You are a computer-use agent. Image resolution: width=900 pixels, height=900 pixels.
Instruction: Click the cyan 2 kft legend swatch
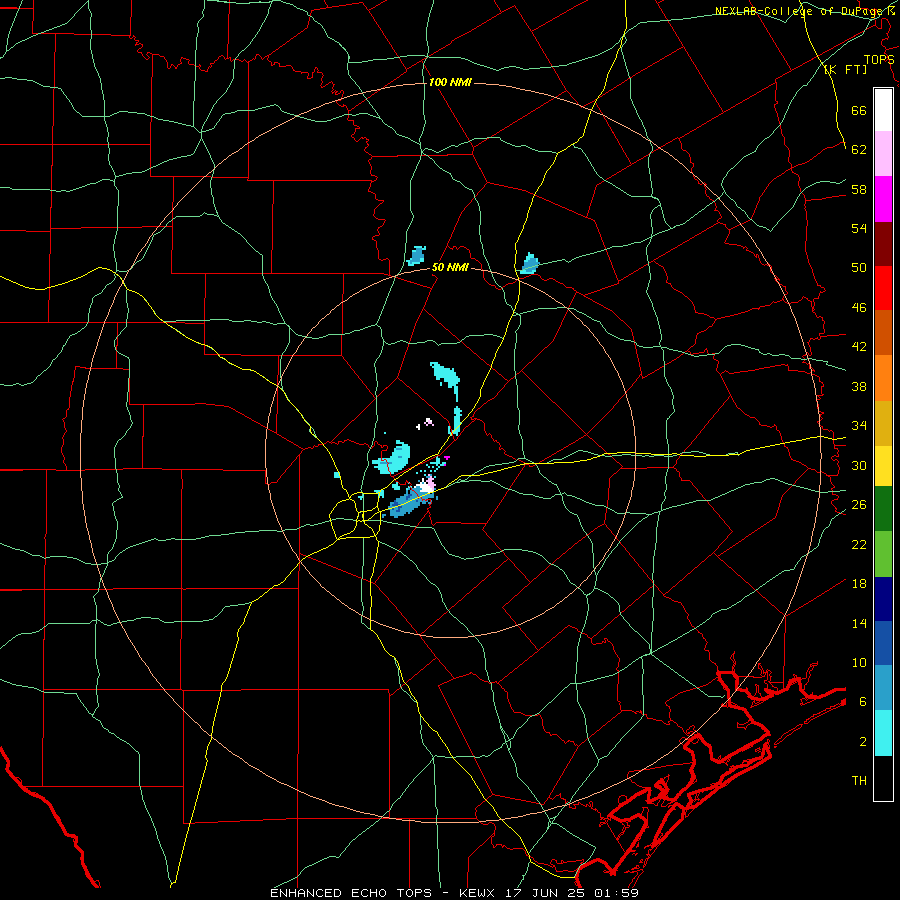[883, 733]
